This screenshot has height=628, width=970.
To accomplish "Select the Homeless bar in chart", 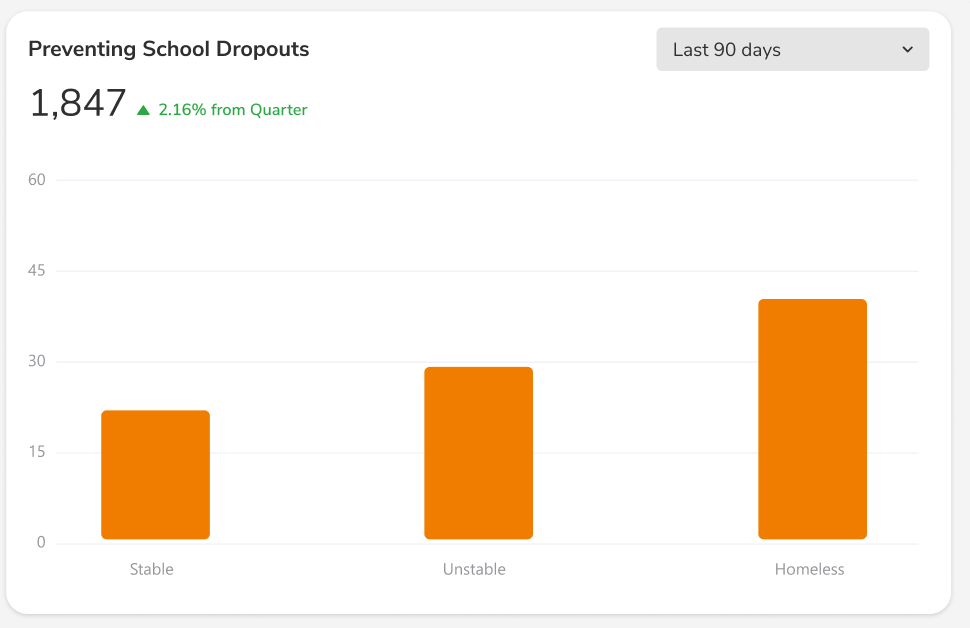I will [x=812, y=419].
